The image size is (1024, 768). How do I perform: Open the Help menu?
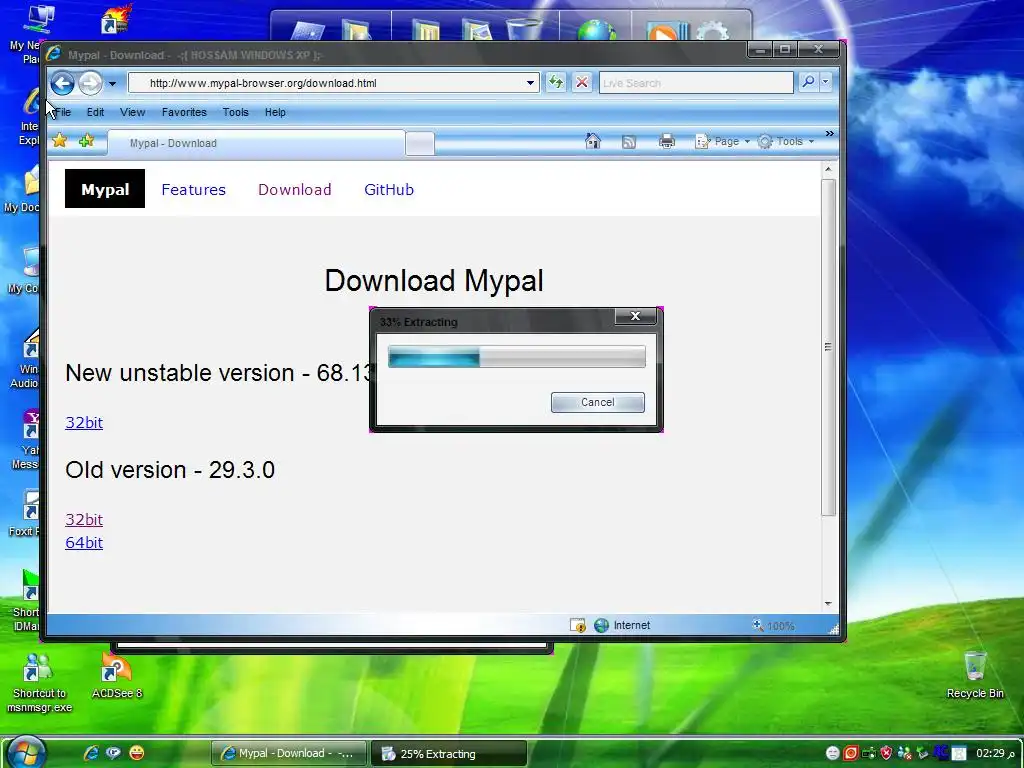[x=275, y=112]
